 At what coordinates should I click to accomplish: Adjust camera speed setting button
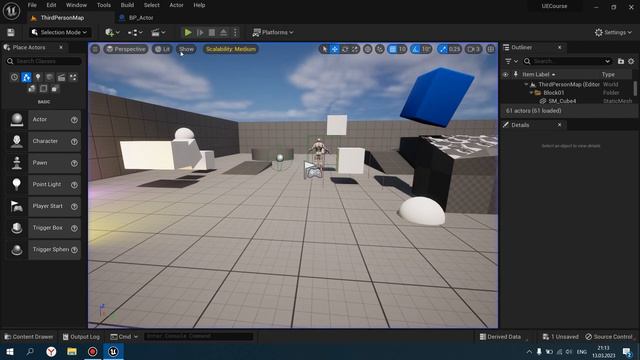(473, 49)
